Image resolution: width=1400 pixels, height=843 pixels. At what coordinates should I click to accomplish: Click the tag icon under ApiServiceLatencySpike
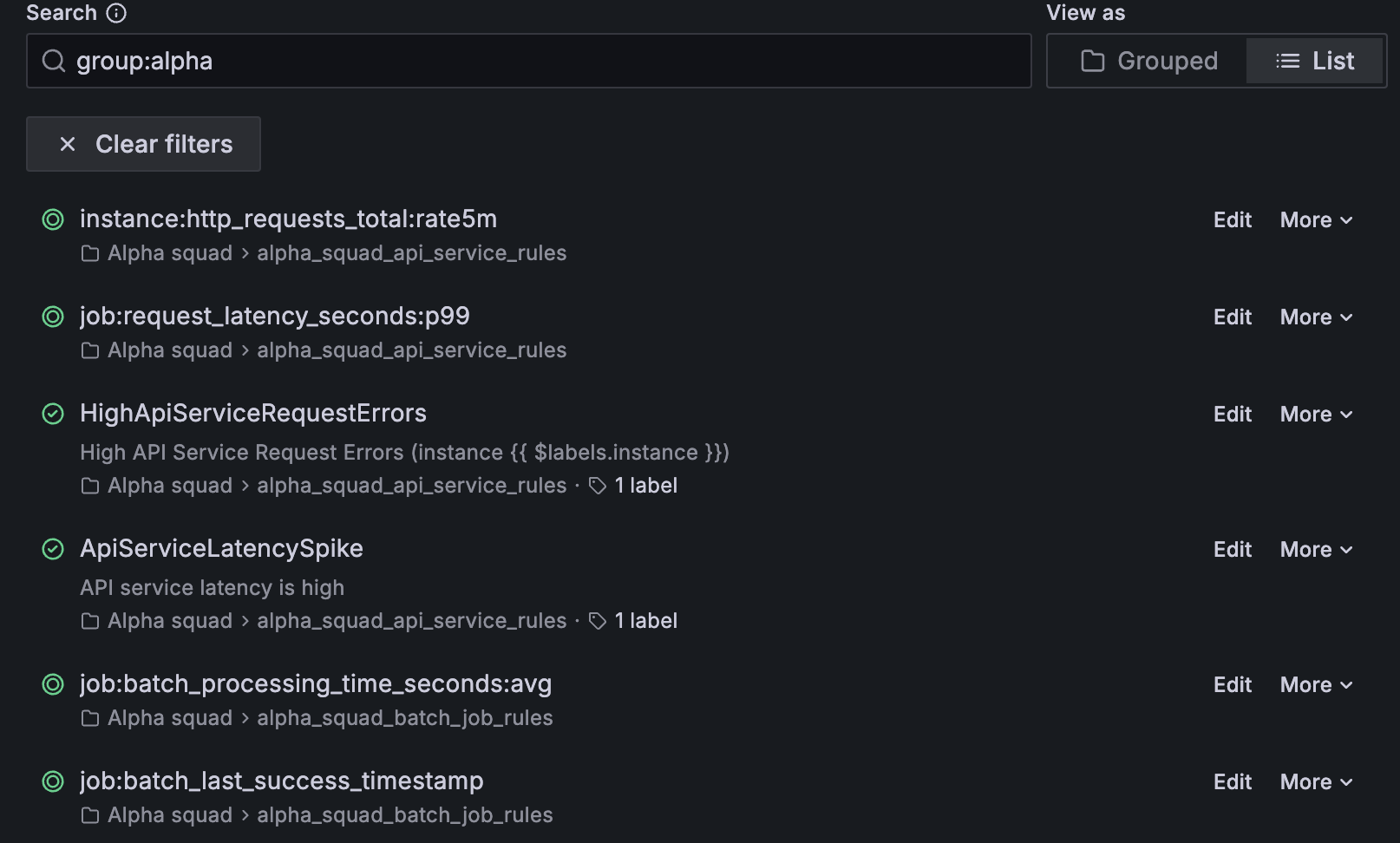point(598,621)
